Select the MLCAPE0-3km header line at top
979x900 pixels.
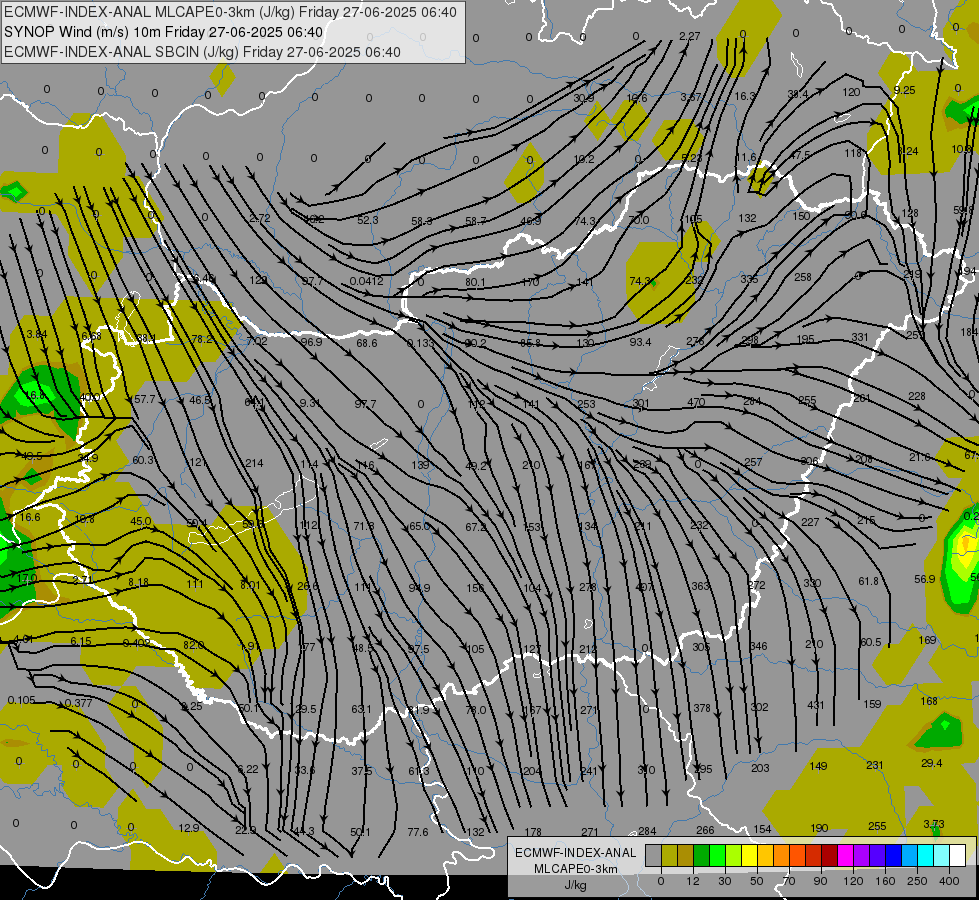230,12
